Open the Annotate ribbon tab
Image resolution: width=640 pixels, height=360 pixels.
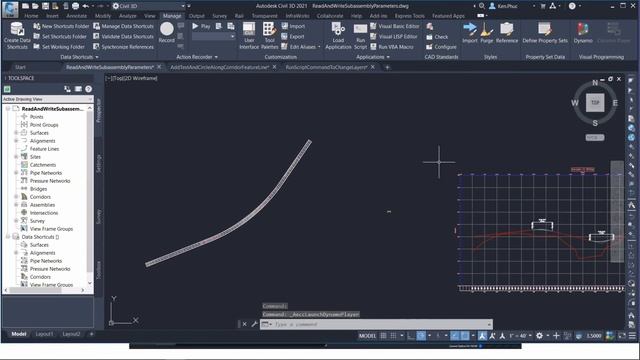pos(76,16)
